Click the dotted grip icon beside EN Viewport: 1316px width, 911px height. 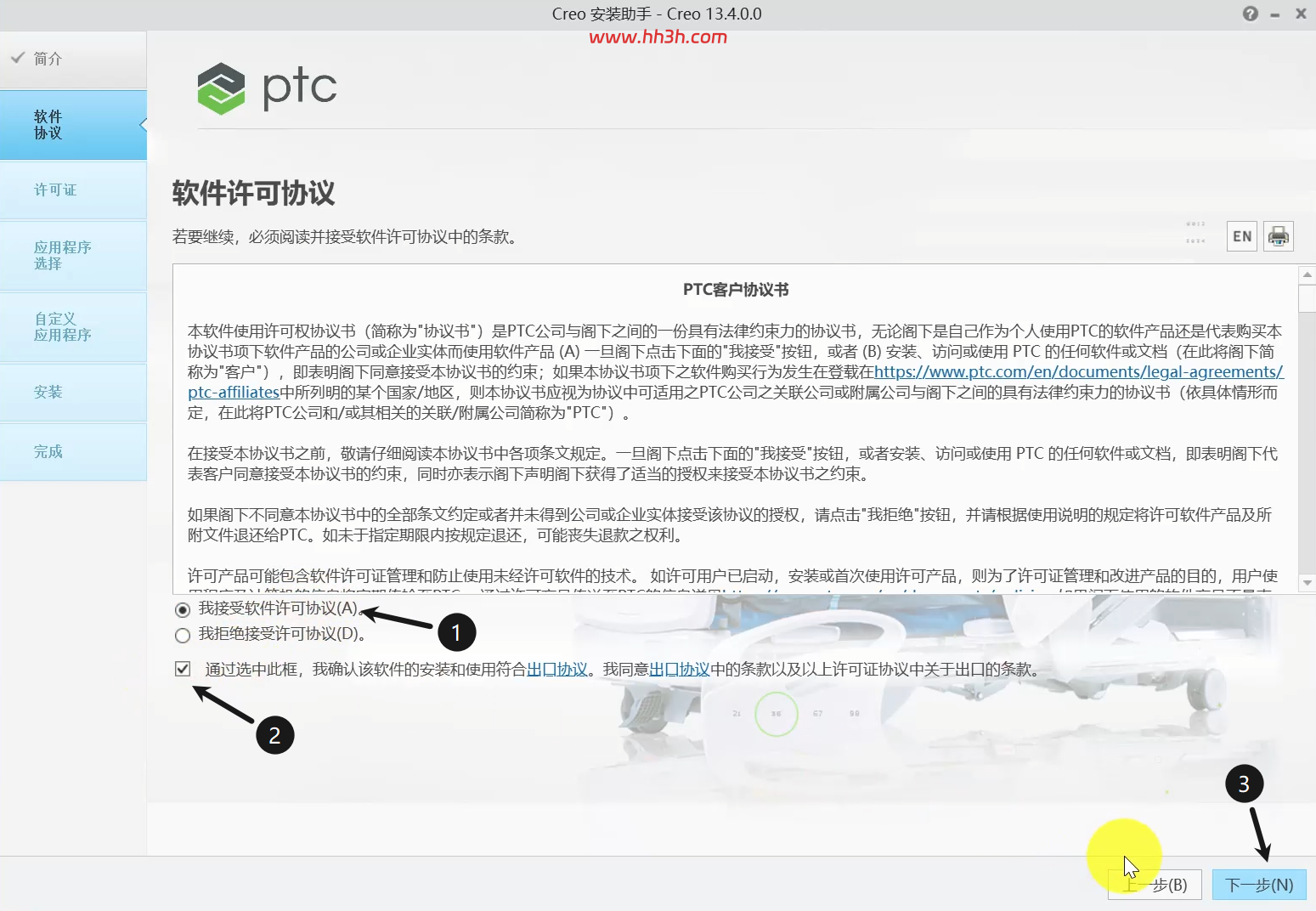[1195, 232]
